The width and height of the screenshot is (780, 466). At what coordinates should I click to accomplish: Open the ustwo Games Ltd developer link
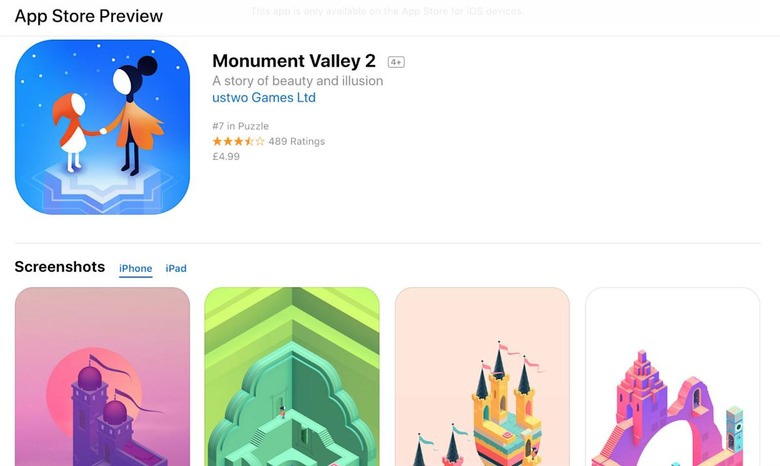264,97
